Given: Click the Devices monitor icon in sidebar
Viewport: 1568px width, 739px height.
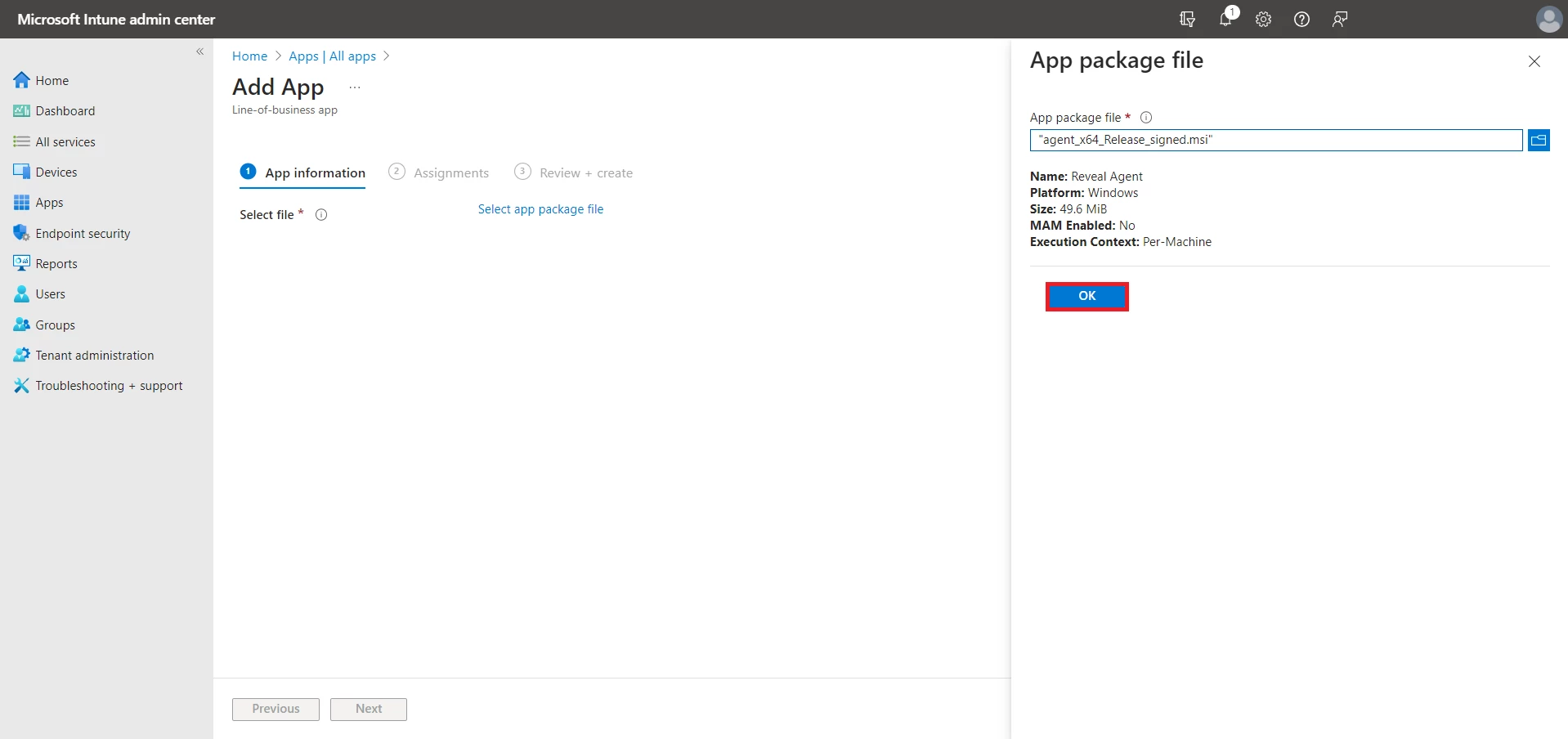Looking at the screenshot, I should 22,172.
